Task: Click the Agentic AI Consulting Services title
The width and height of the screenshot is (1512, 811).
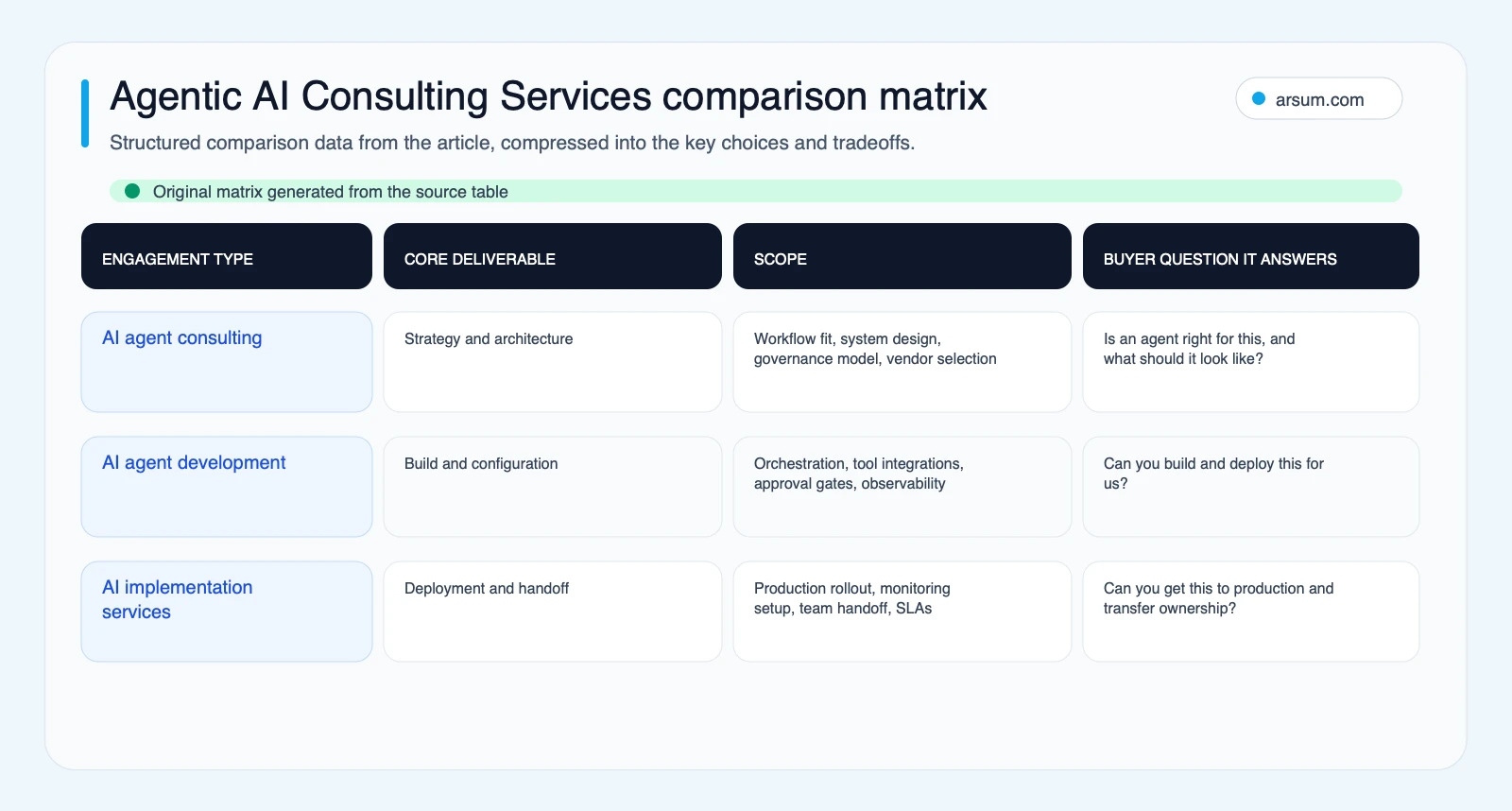Action: [548, 96]
